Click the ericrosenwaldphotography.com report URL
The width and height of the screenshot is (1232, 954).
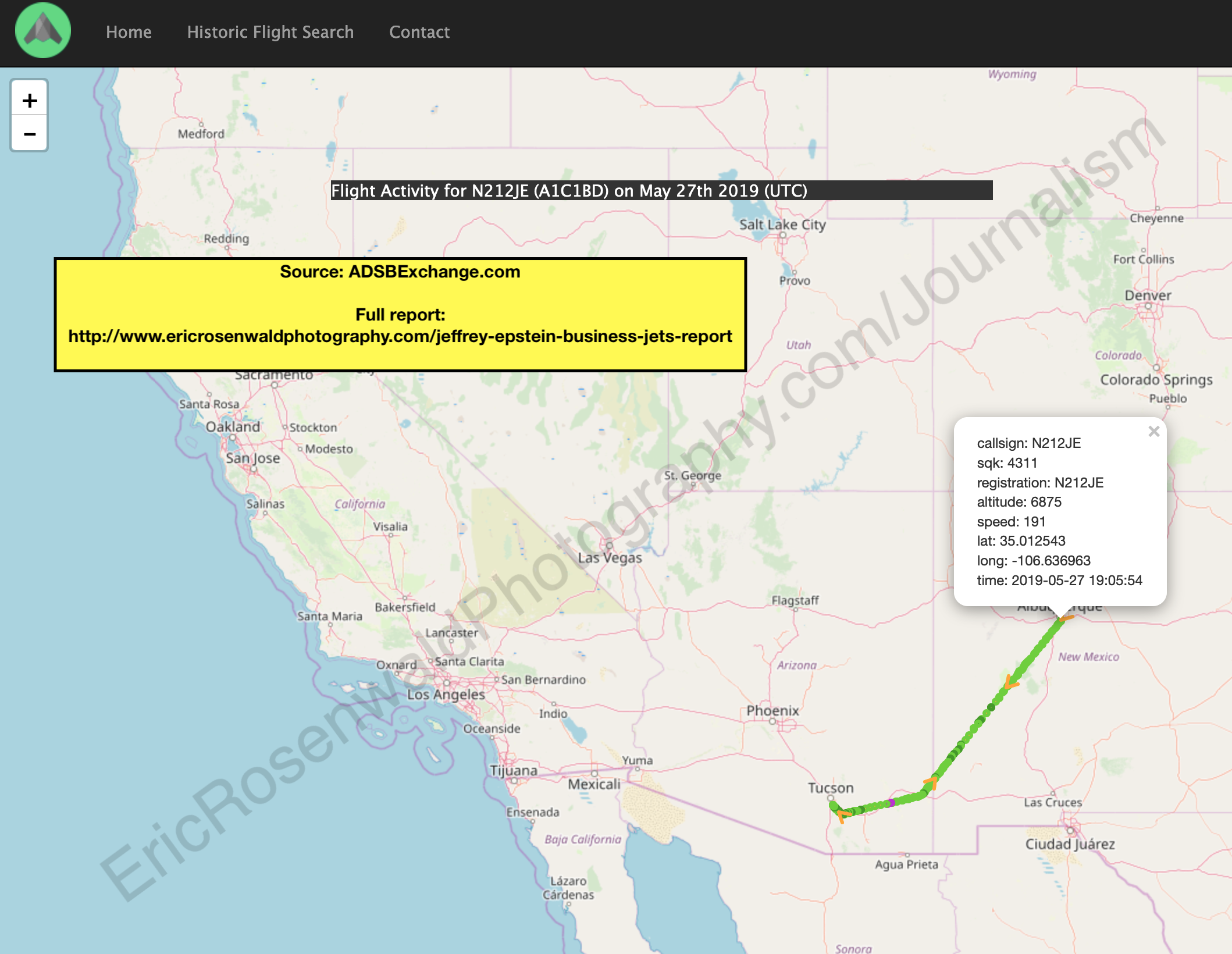pyautogui.click(x=400, y=336)
